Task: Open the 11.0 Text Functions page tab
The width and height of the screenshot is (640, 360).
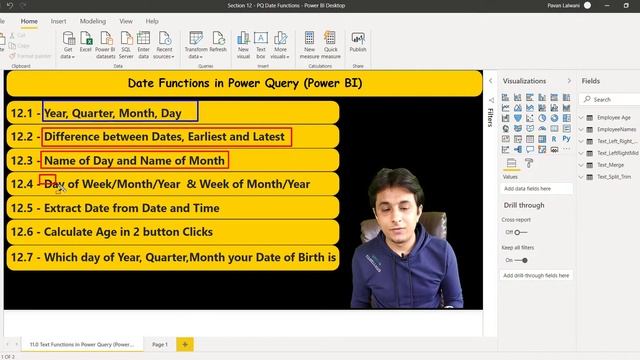Action: tap(82, 344)
